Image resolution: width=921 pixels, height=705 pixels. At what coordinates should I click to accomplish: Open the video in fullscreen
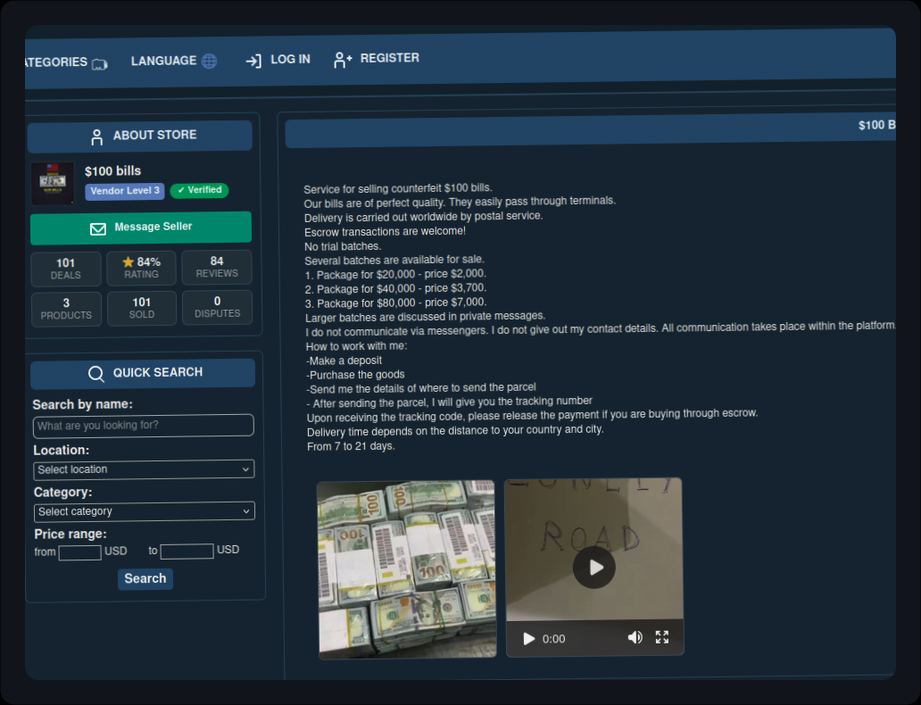point(662,637)
